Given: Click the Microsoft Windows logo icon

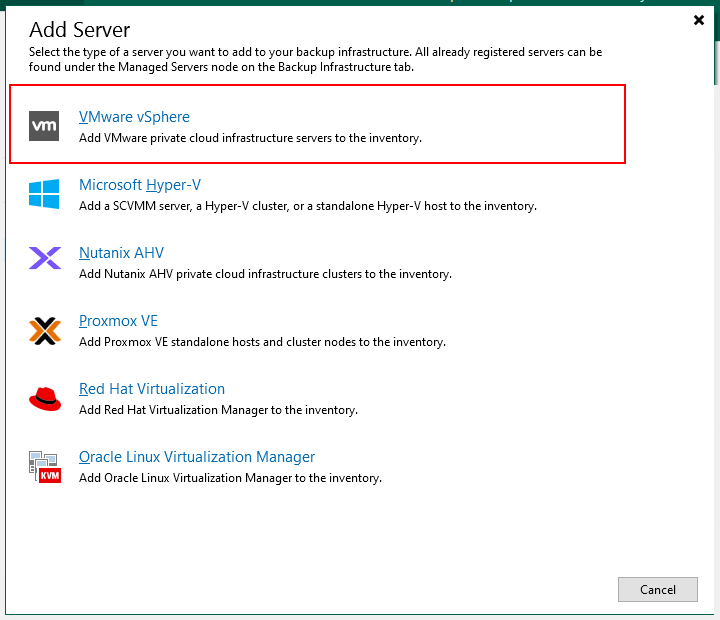Looking at the screenshot, I should [44, 194].
